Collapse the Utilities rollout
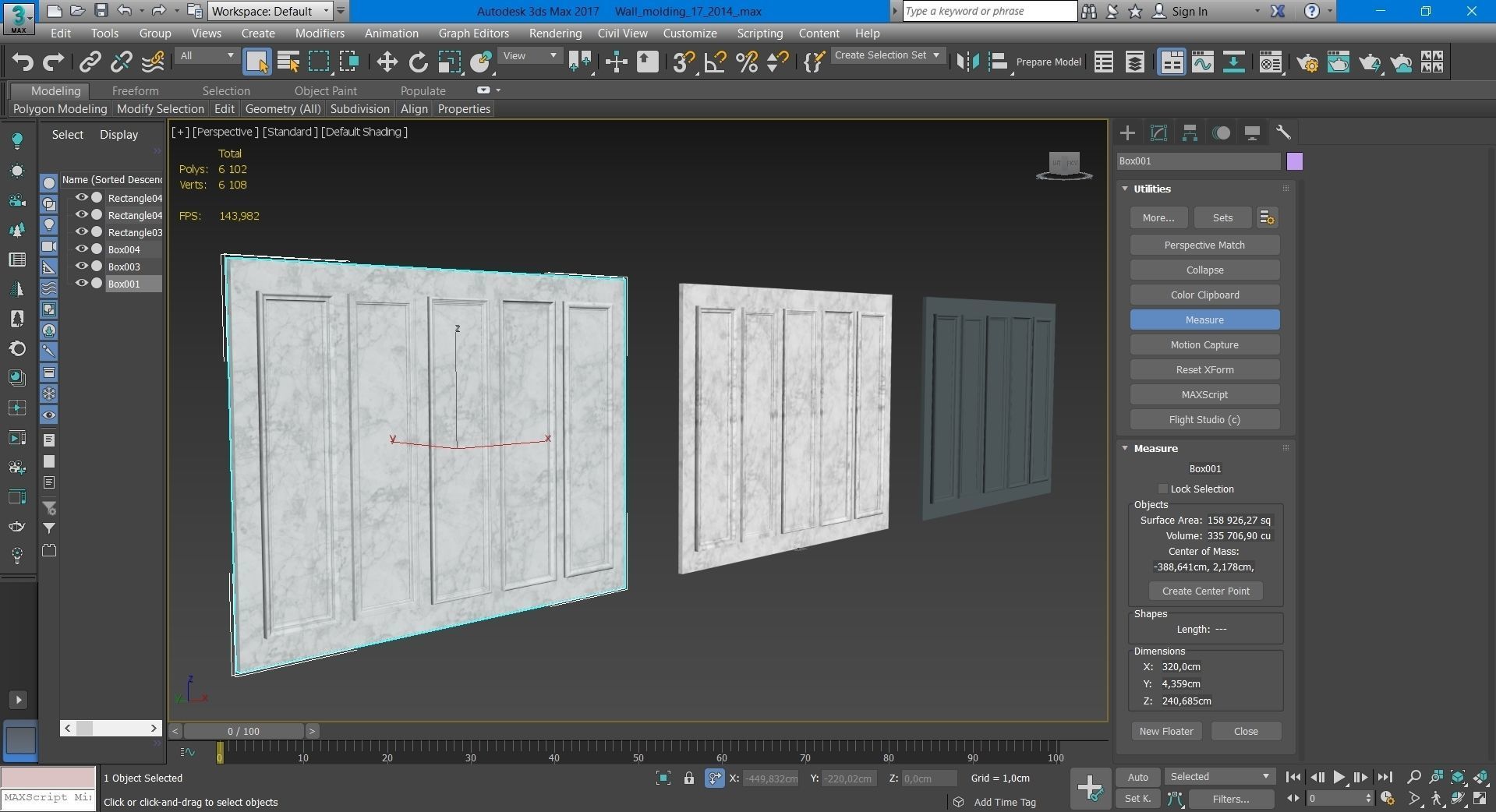Screen dimensions: 1496x812 point(1125,189)
